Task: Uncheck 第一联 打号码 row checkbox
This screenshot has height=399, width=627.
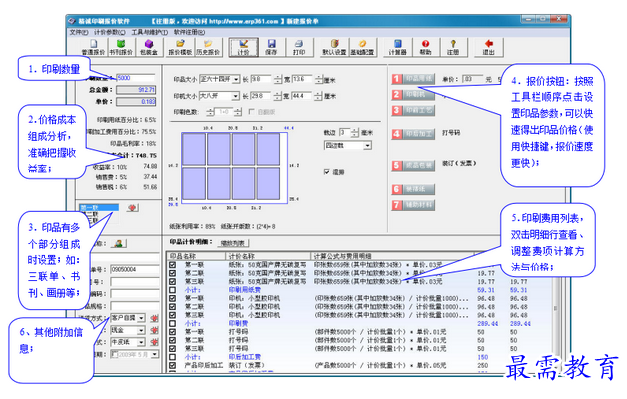Action: coord(172,332)
